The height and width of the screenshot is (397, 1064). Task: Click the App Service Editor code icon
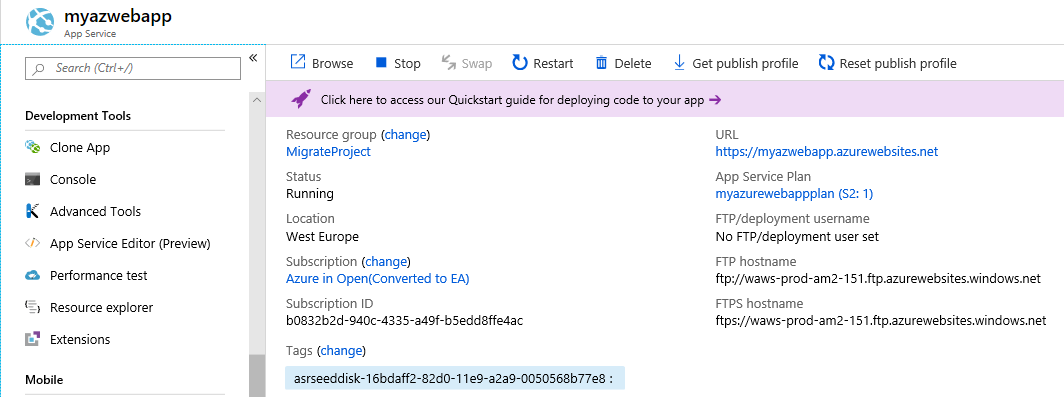(33, 243)
